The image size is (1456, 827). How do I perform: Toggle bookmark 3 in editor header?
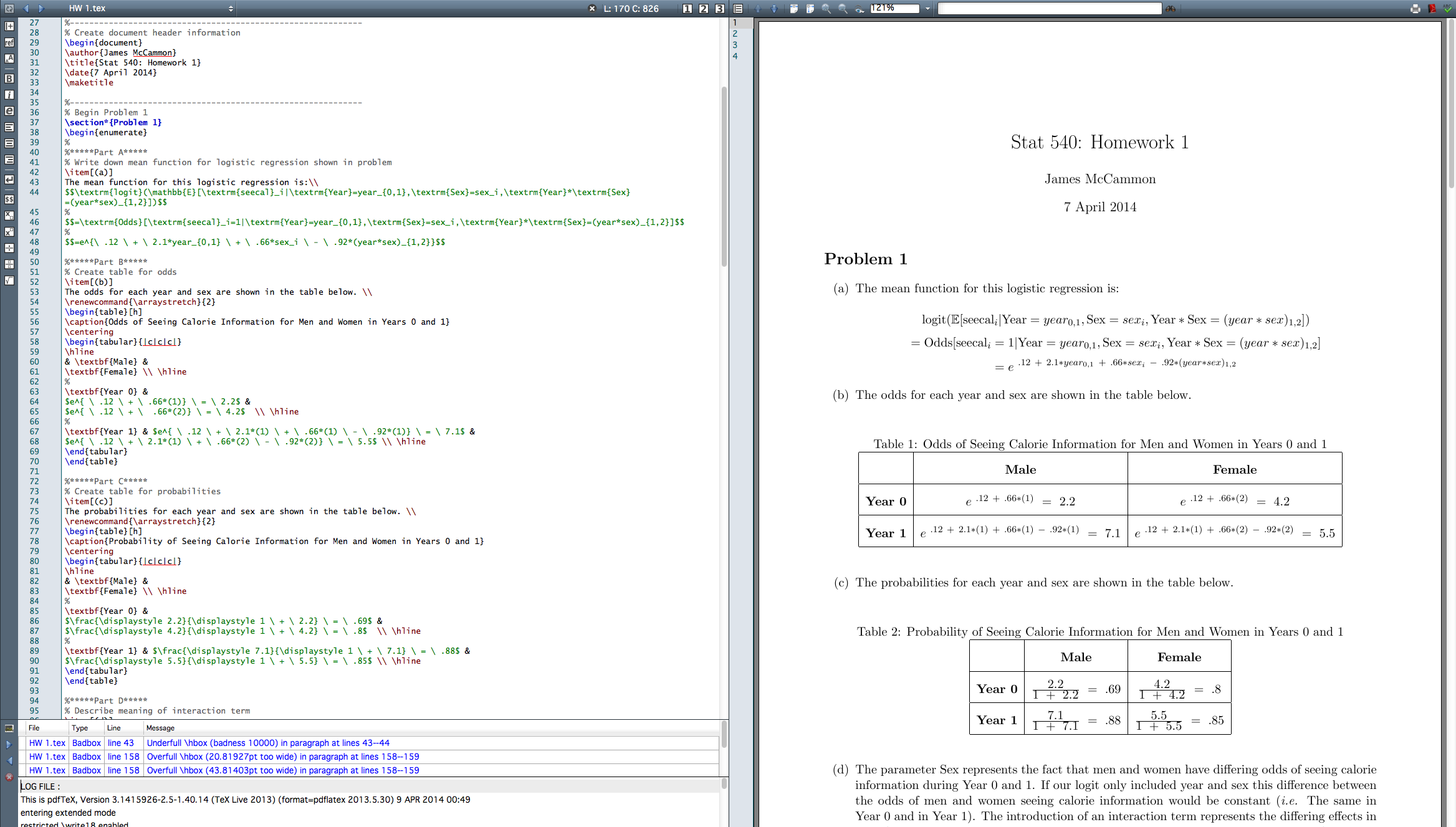tap(720, 9)
